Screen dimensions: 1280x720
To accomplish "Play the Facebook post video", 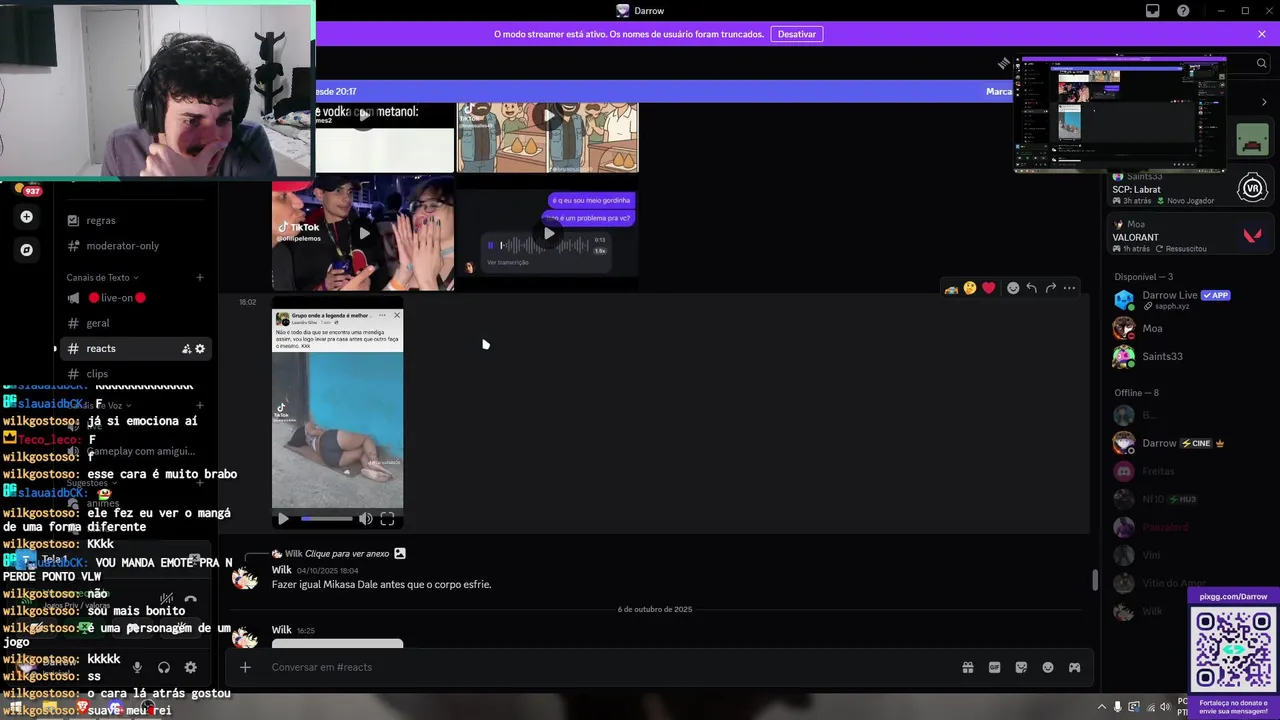I will [x=283, y=519].
